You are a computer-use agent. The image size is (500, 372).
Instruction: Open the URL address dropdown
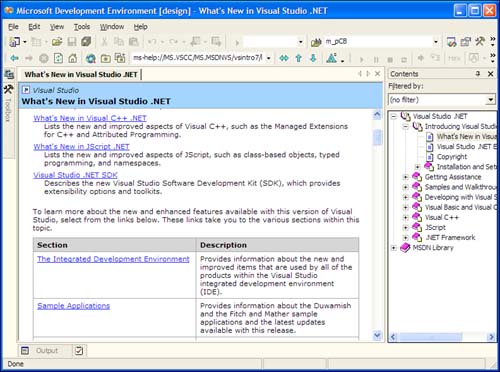(x=268, y=58)
